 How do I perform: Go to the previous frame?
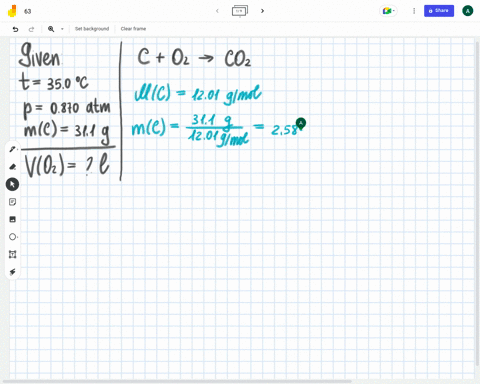(x=217, y=11)
